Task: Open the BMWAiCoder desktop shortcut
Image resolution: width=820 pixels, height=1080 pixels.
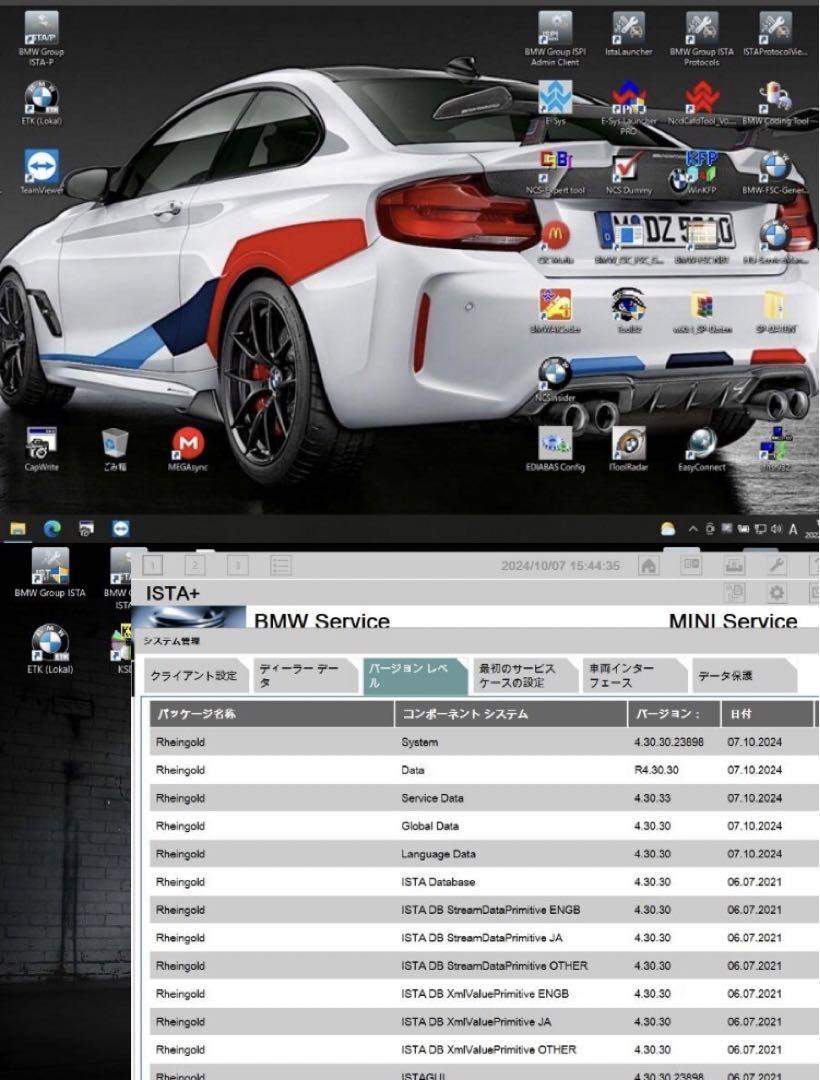Action: 555,311
